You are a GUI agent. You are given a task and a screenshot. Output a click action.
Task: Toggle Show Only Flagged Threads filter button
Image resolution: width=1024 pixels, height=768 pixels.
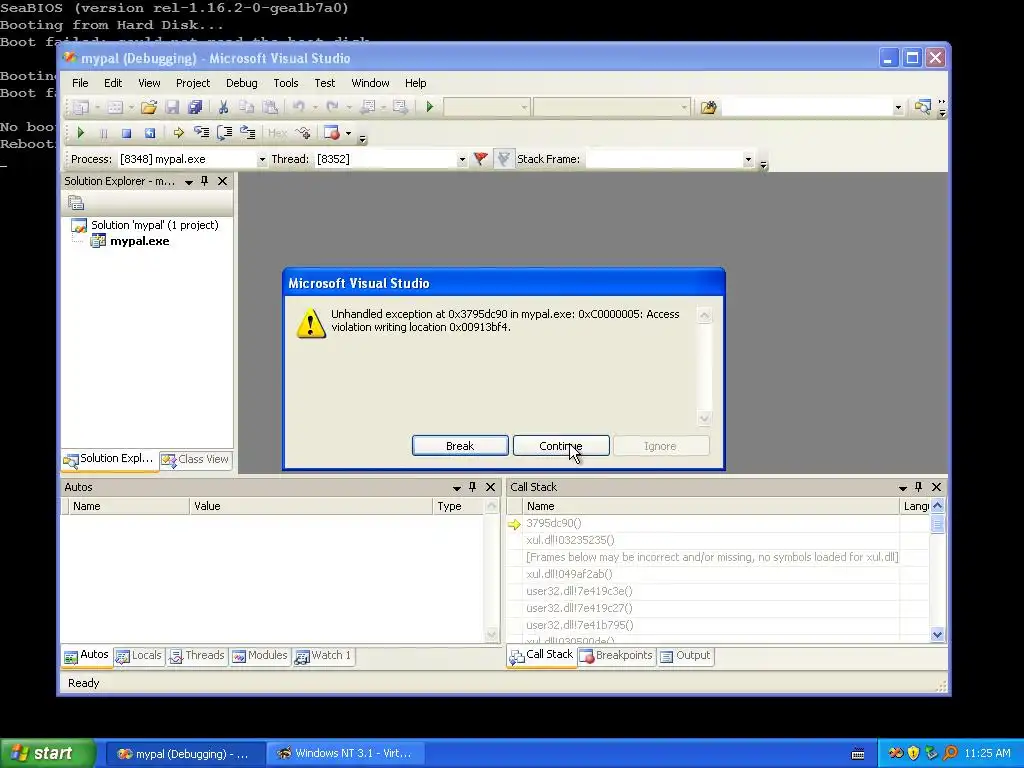(x=503, y=159)
